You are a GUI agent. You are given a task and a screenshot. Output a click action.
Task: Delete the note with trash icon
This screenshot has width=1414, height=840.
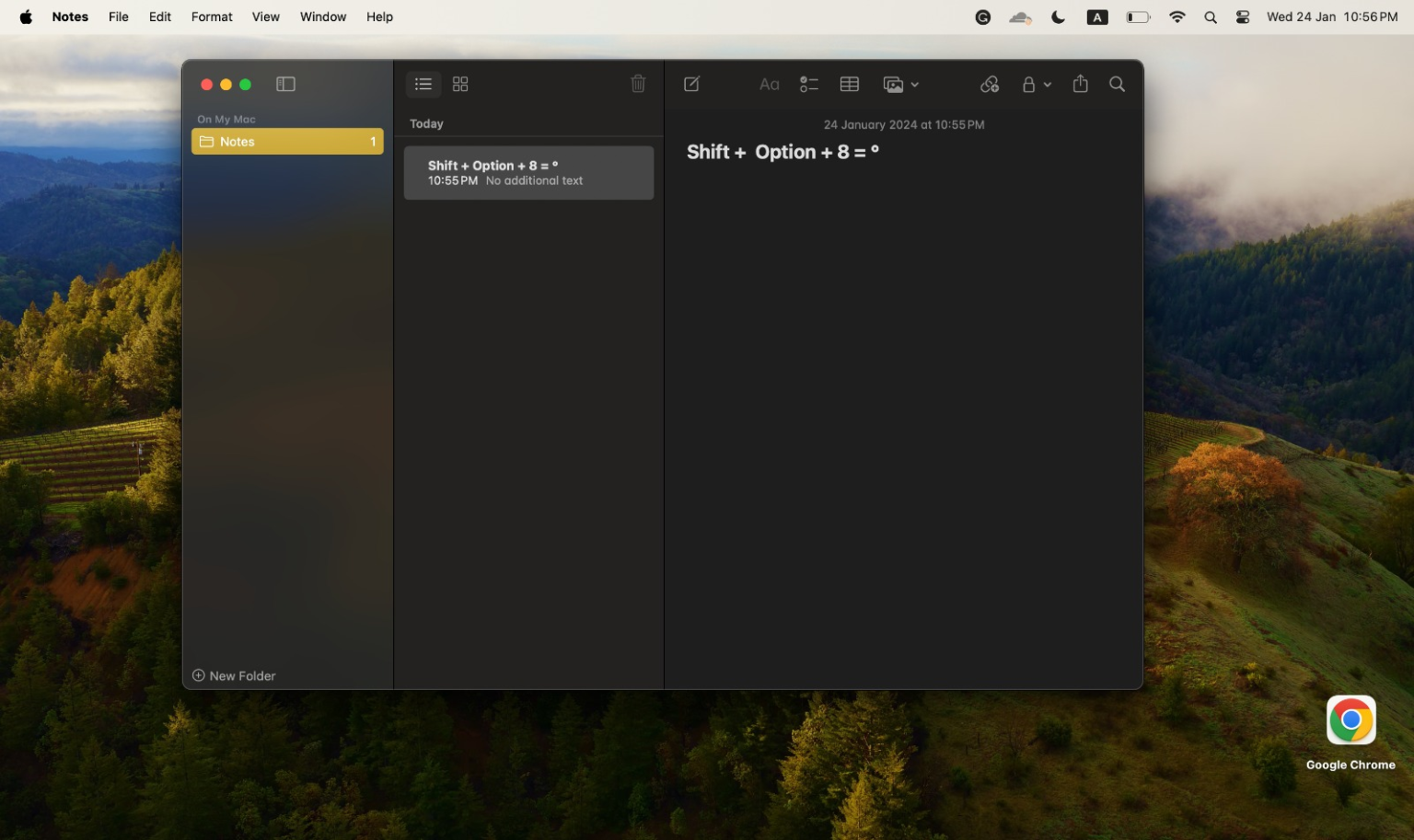[638, 84]
